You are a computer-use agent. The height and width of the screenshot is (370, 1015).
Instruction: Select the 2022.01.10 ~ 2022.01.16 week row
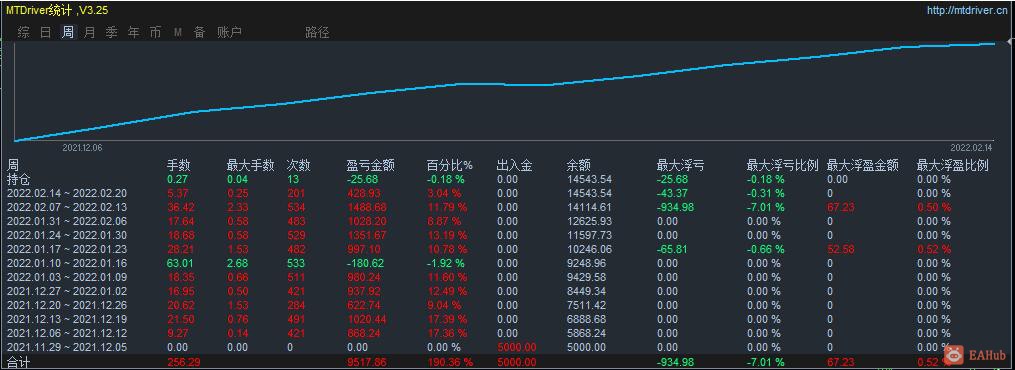508,263
